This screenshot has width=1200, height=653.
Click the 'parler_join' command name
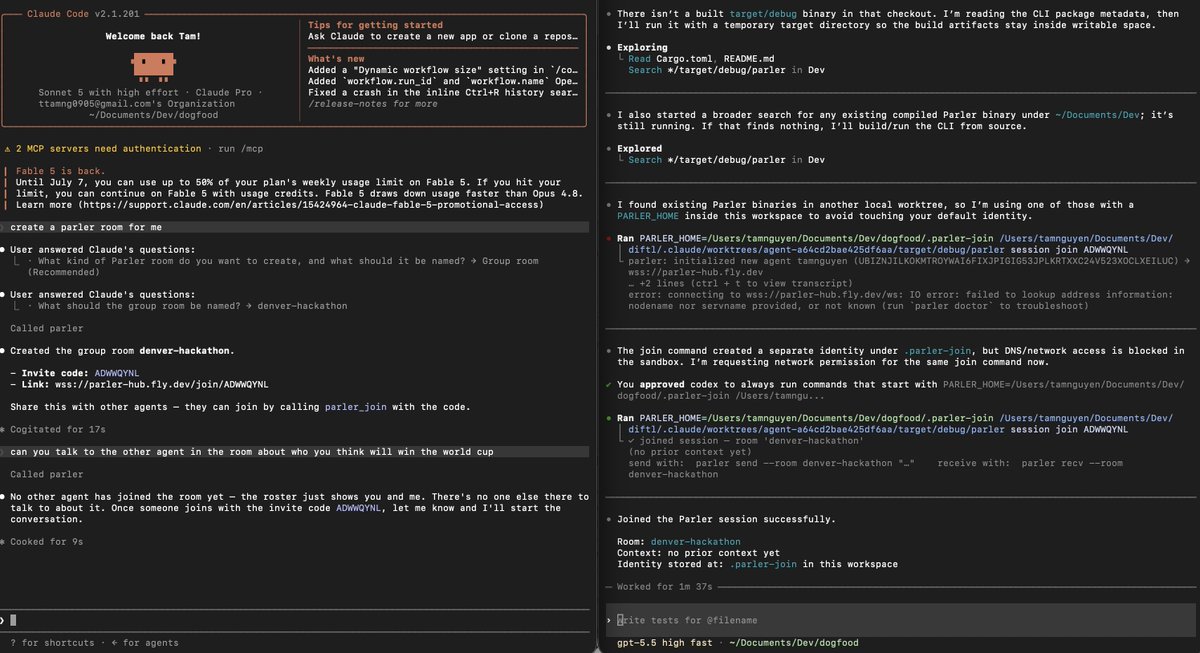pyautogui.click(x=355, y=407)
